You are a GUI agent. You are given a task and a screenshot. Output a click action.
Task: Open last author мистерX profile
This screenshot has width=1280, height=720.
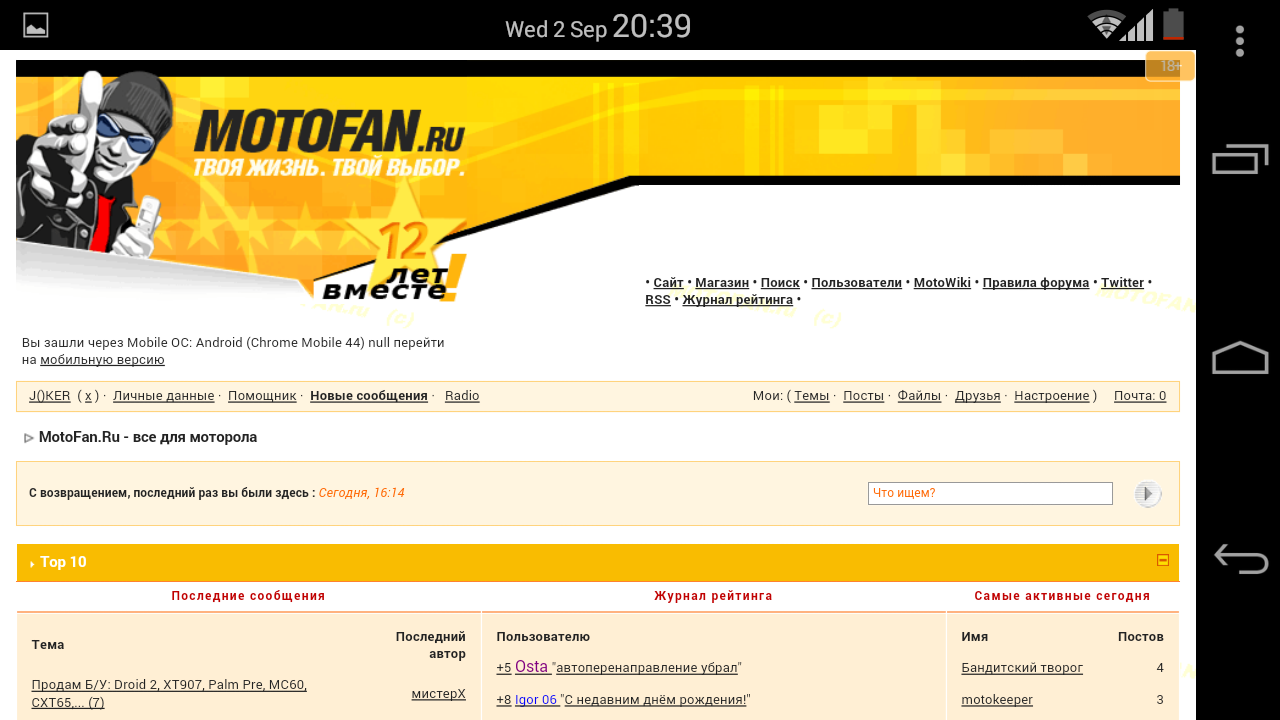[438, 694]
